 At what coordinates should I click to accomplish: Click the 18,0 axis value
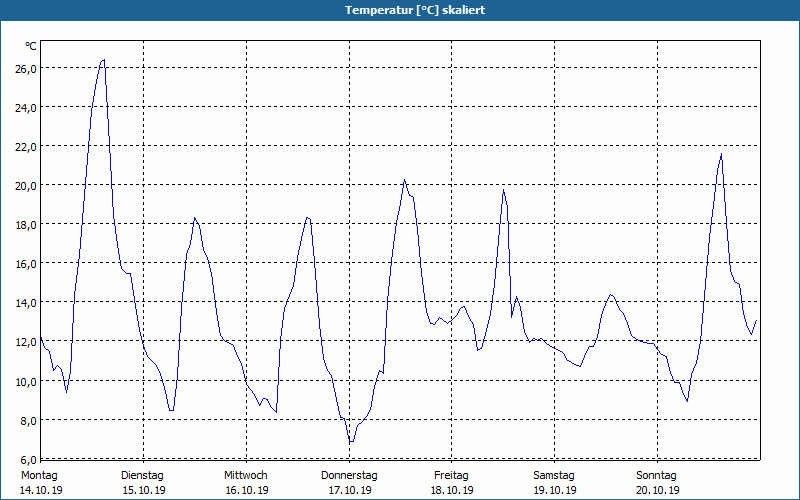point(26,224)
